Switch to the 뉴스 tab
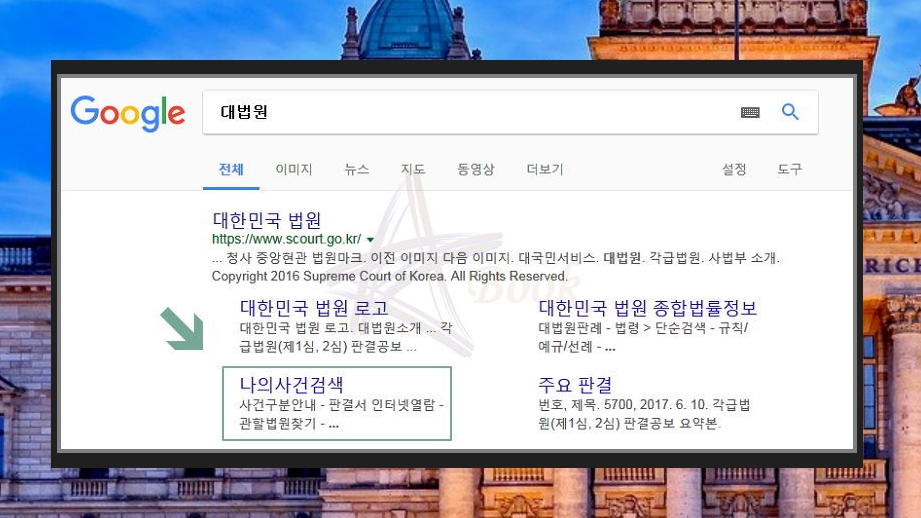 tap(357, 170)
